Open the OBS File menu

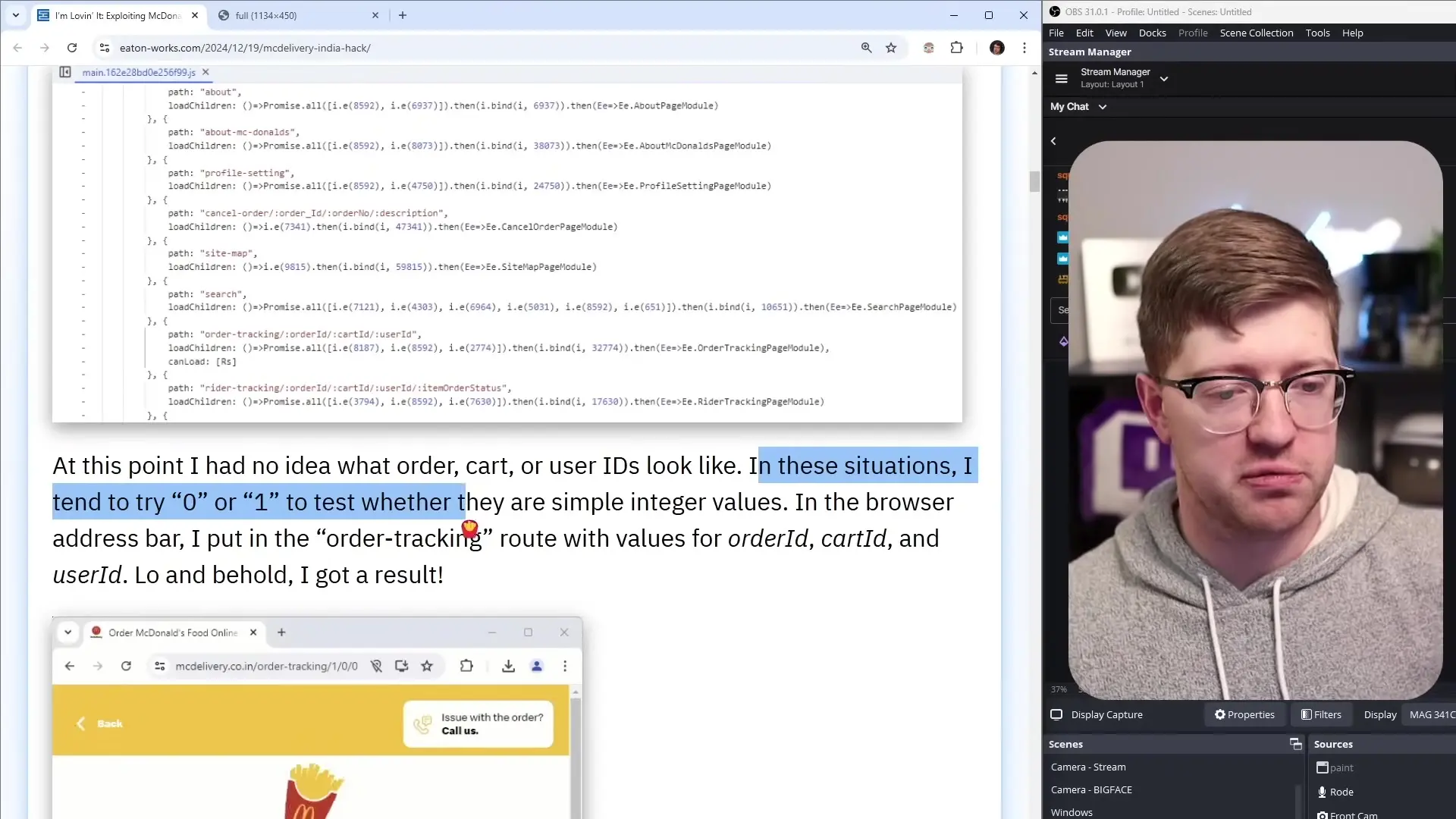pyautogui.click(x=1056, y=33)
